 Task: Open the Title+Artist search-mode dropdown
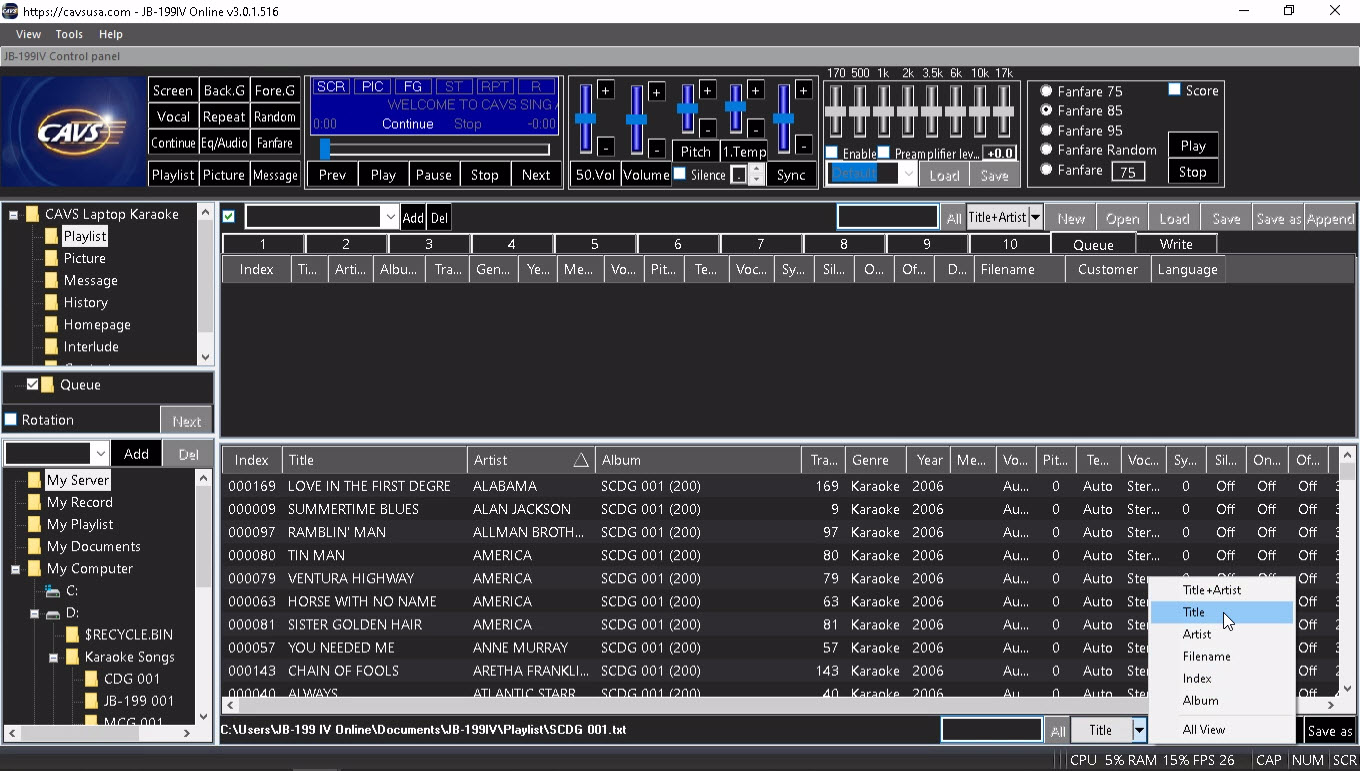pos(1036,217)
